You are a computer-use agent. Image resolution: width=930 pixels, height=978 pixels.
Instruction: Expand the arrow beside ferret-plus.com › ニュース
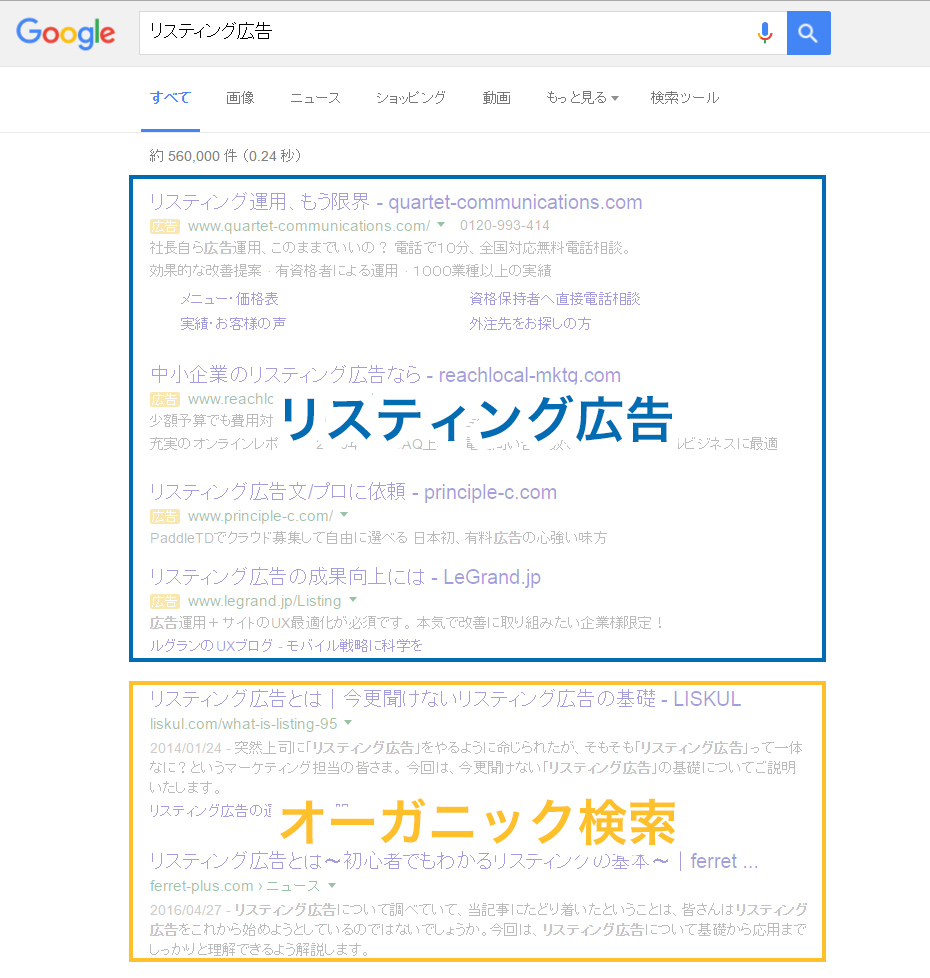coord(332,885)
